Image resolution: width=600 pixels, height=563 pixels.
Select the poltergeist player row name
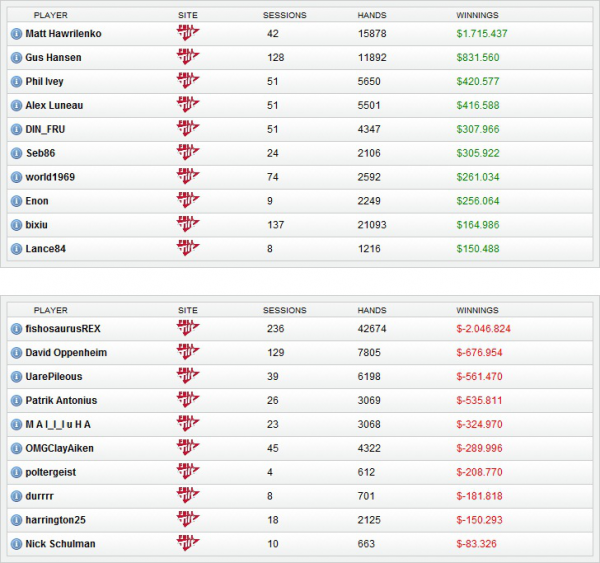click(x=52, y=472)
